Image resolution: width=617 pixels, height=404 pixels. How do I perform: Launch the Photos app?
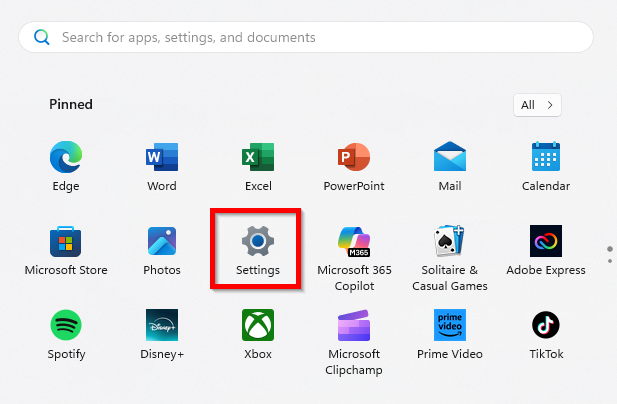(x=162, y=251)
